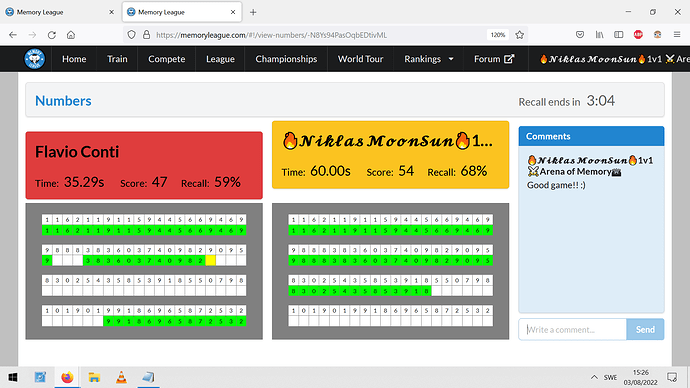Open VLC media player from taskbar
The image size is (690, 388).
(121, 377)
